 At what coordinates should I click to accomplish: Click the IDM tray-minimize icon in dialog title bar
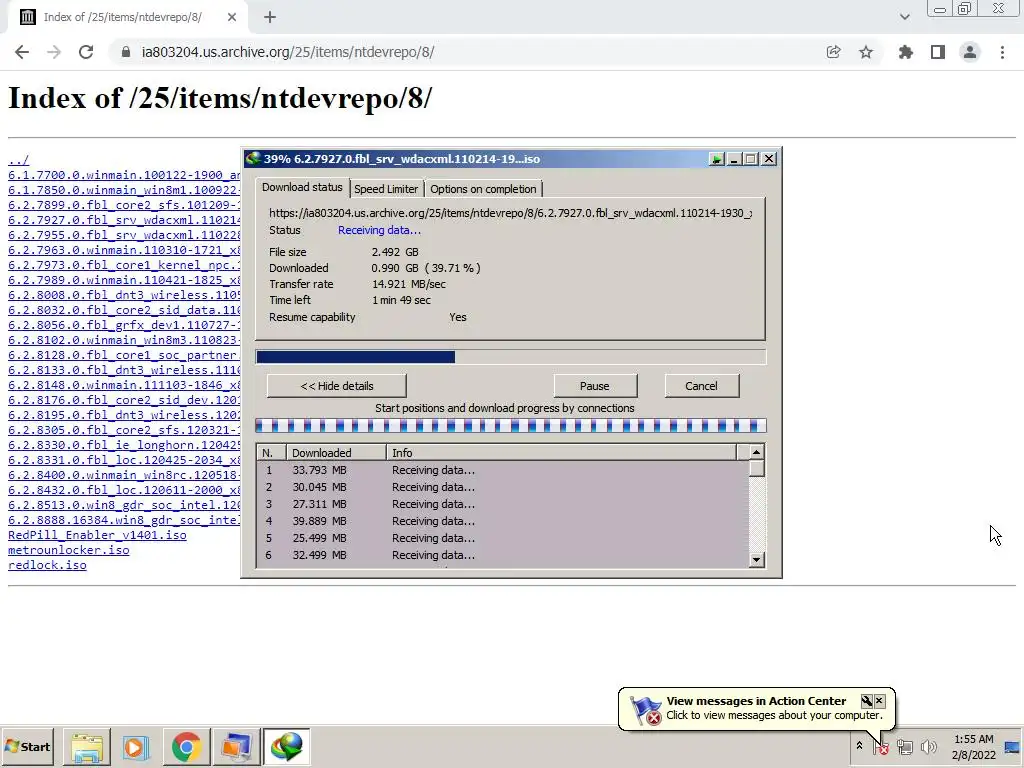(716, 159)
